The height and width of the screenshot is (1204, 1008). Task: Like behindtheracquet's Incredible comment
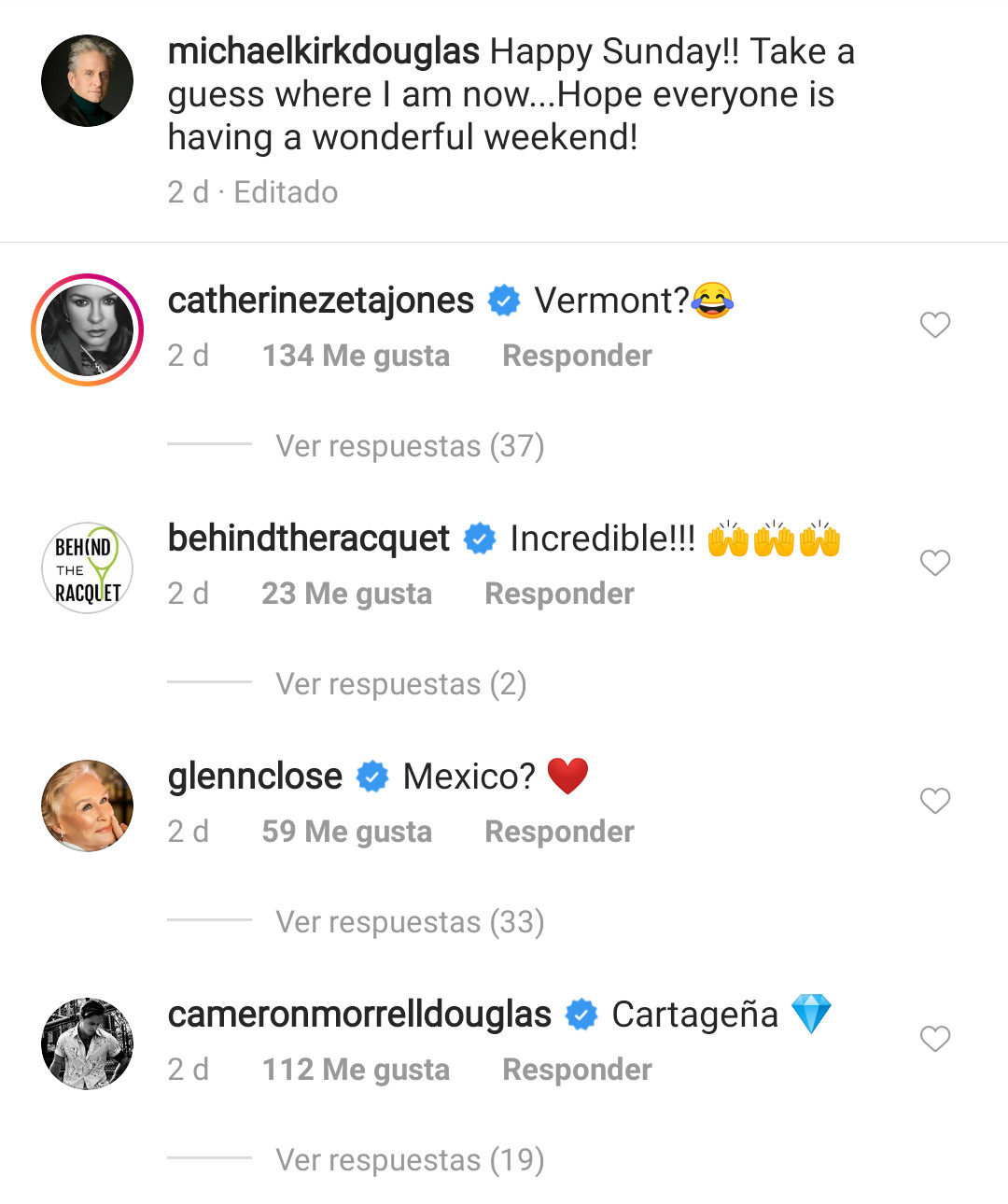pos(934,563)
